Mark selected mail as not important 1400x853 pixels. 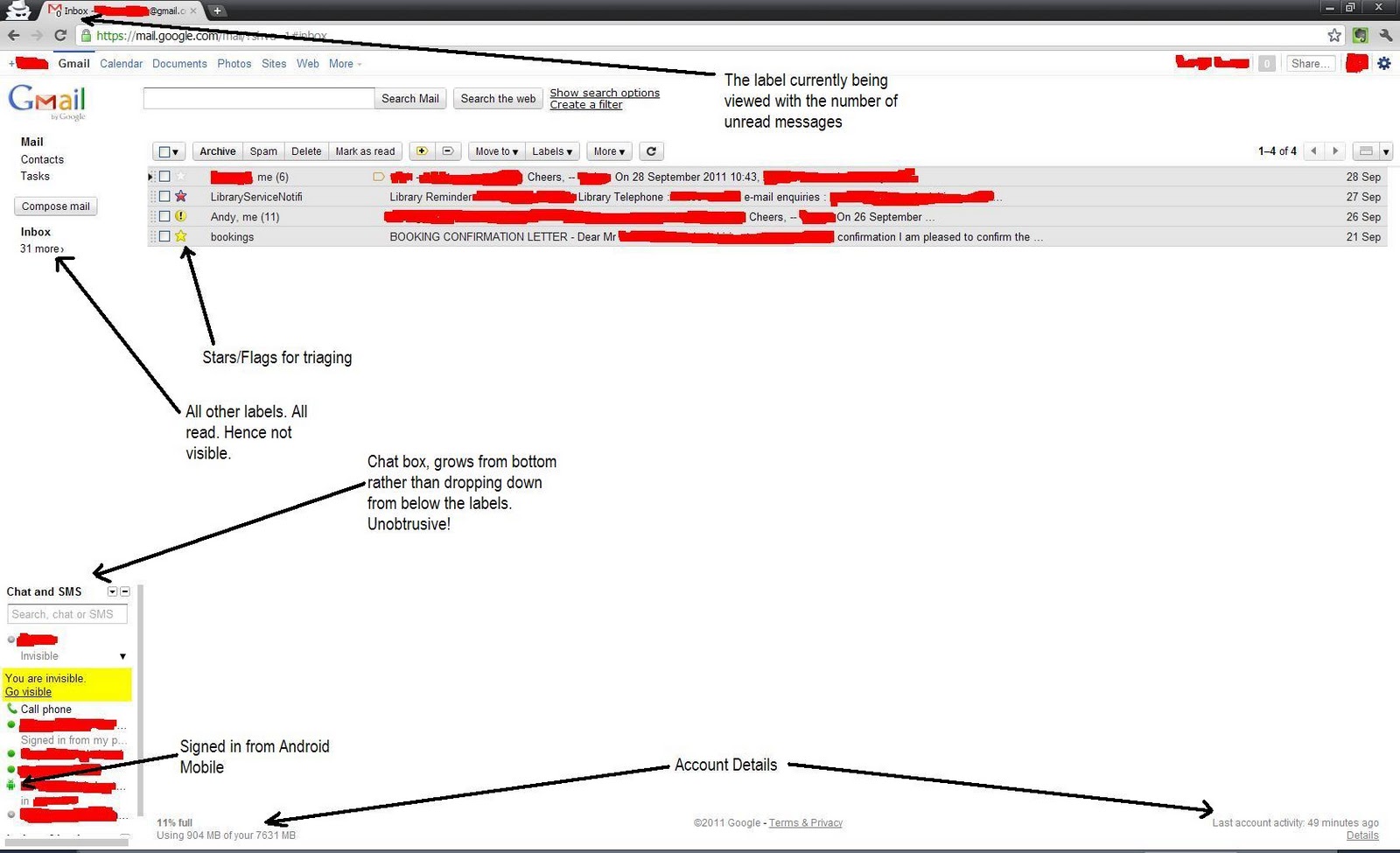(447, 151)
